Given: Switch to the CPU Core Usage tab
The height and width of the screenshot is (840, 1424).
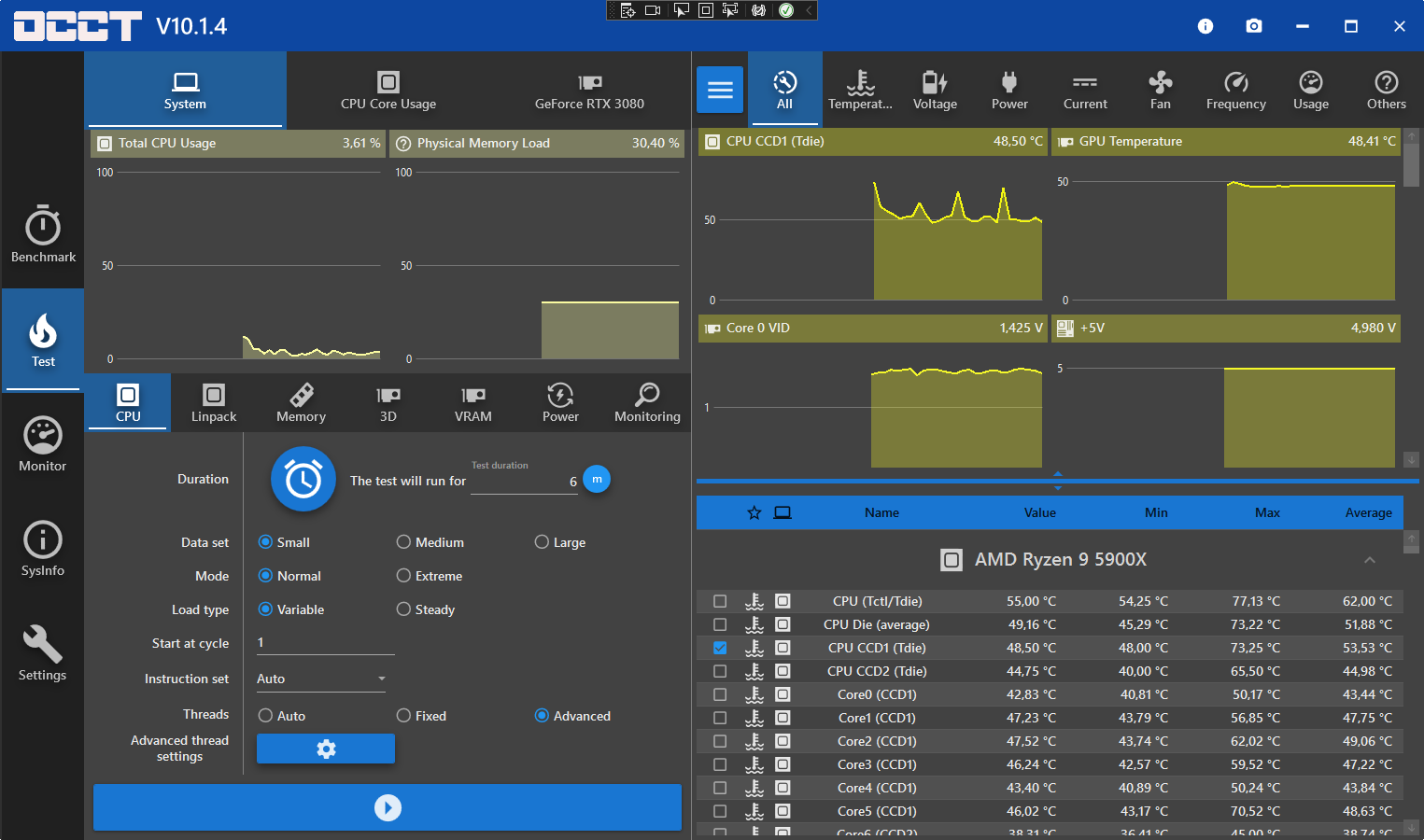Looking at the screenshot, I should 388,91.
